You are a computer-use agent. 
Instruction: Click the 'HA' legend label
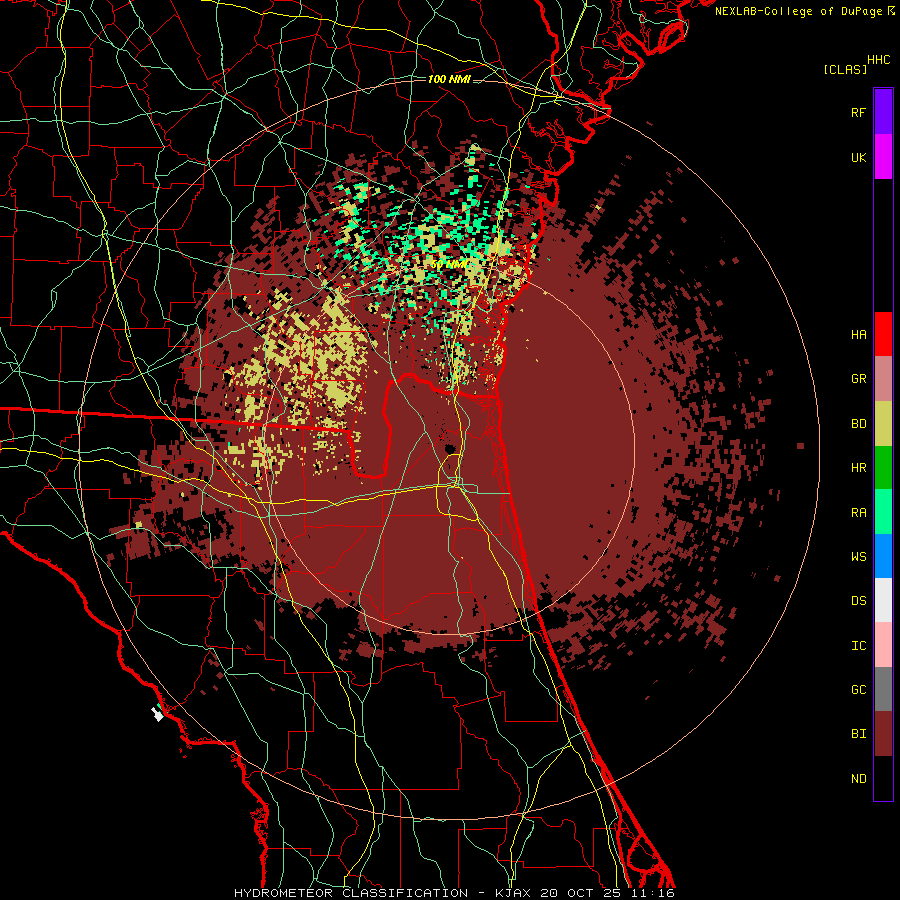[x=858, y=335]
